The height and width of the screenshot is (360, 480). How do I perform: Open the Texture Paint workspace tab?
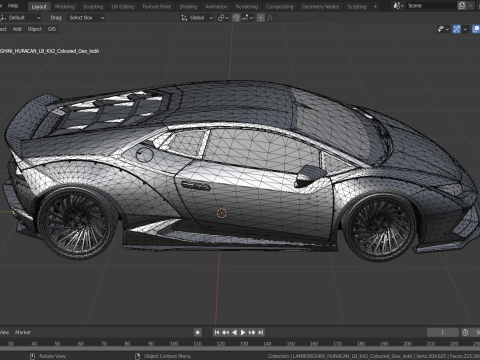pos(156,6)
